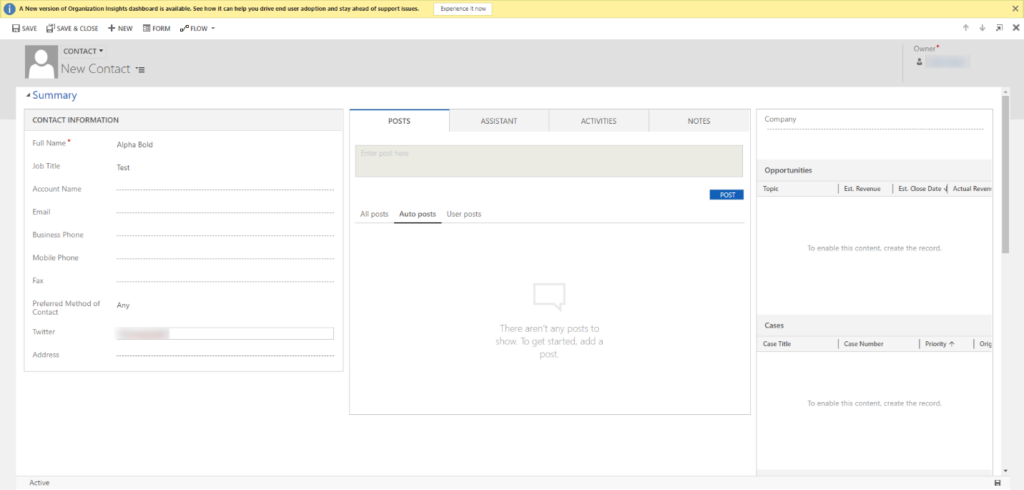Viewport: 1024px width, 490px height.
Task: Go to previous record with up arrow
Action: [x=965, y=28]
